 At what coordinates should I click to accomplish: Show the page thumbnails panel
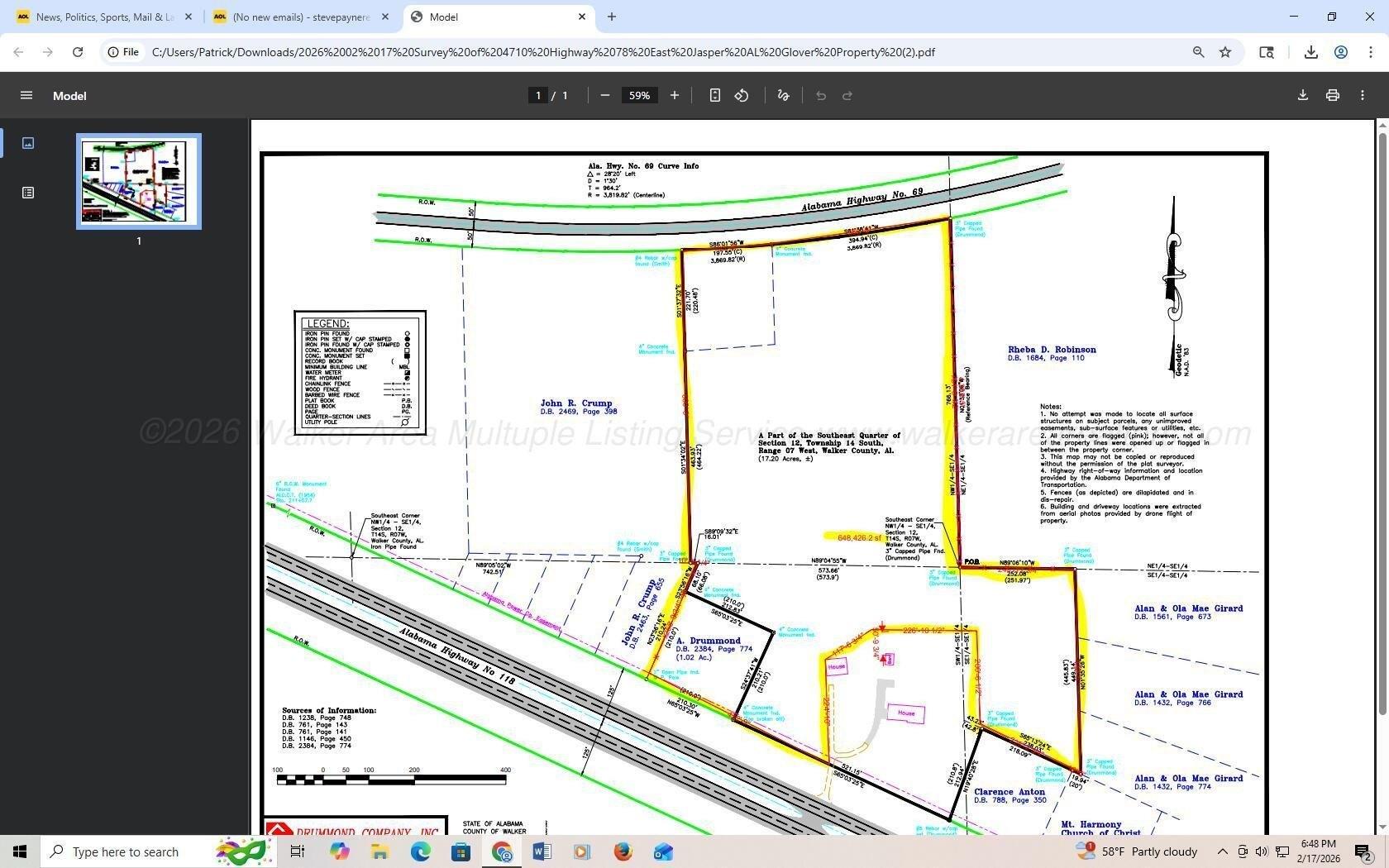tap(28, 142)
